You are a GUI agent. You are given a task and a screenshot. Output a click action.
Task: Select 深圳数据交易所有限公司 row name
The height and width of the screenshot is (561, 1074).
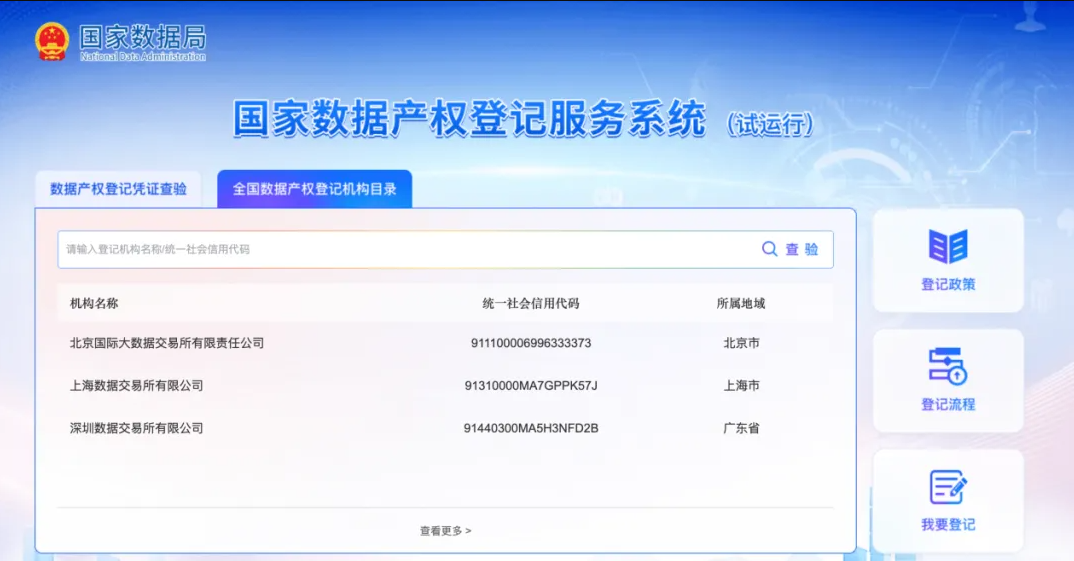tap(136, 428)
